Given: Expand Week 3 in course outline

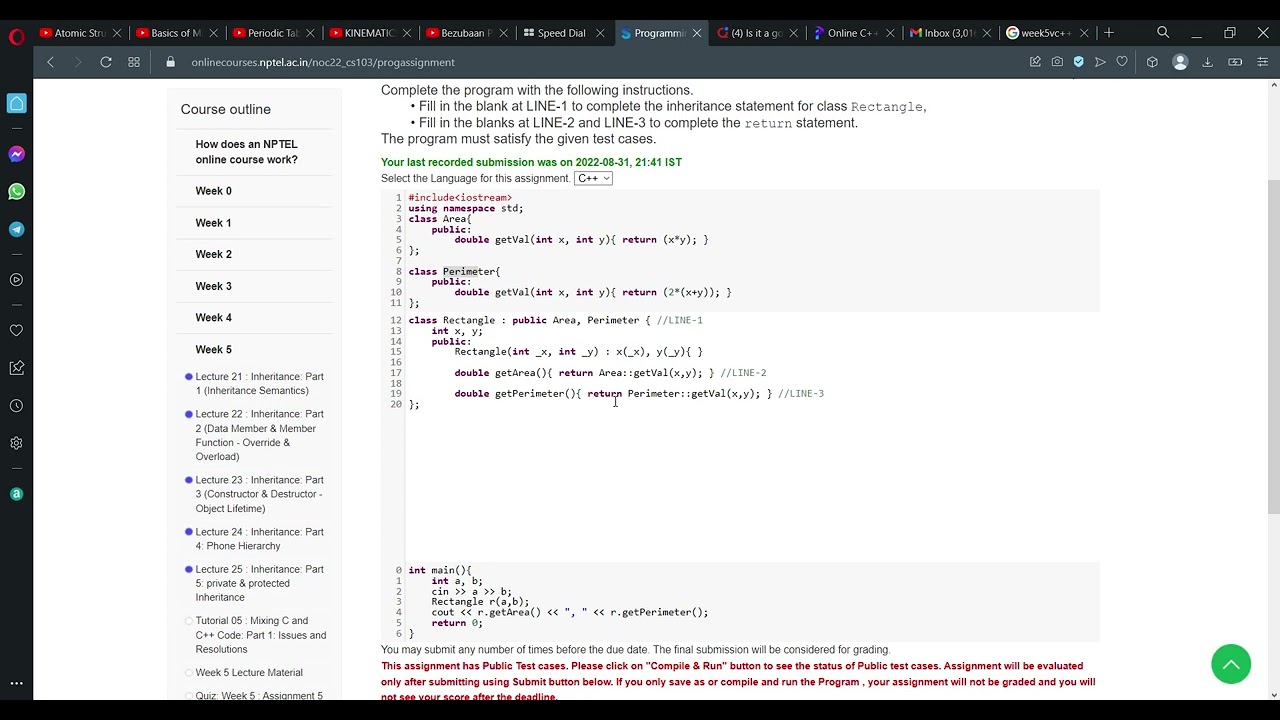Looking at the screenshot, I should click(213, 286).
